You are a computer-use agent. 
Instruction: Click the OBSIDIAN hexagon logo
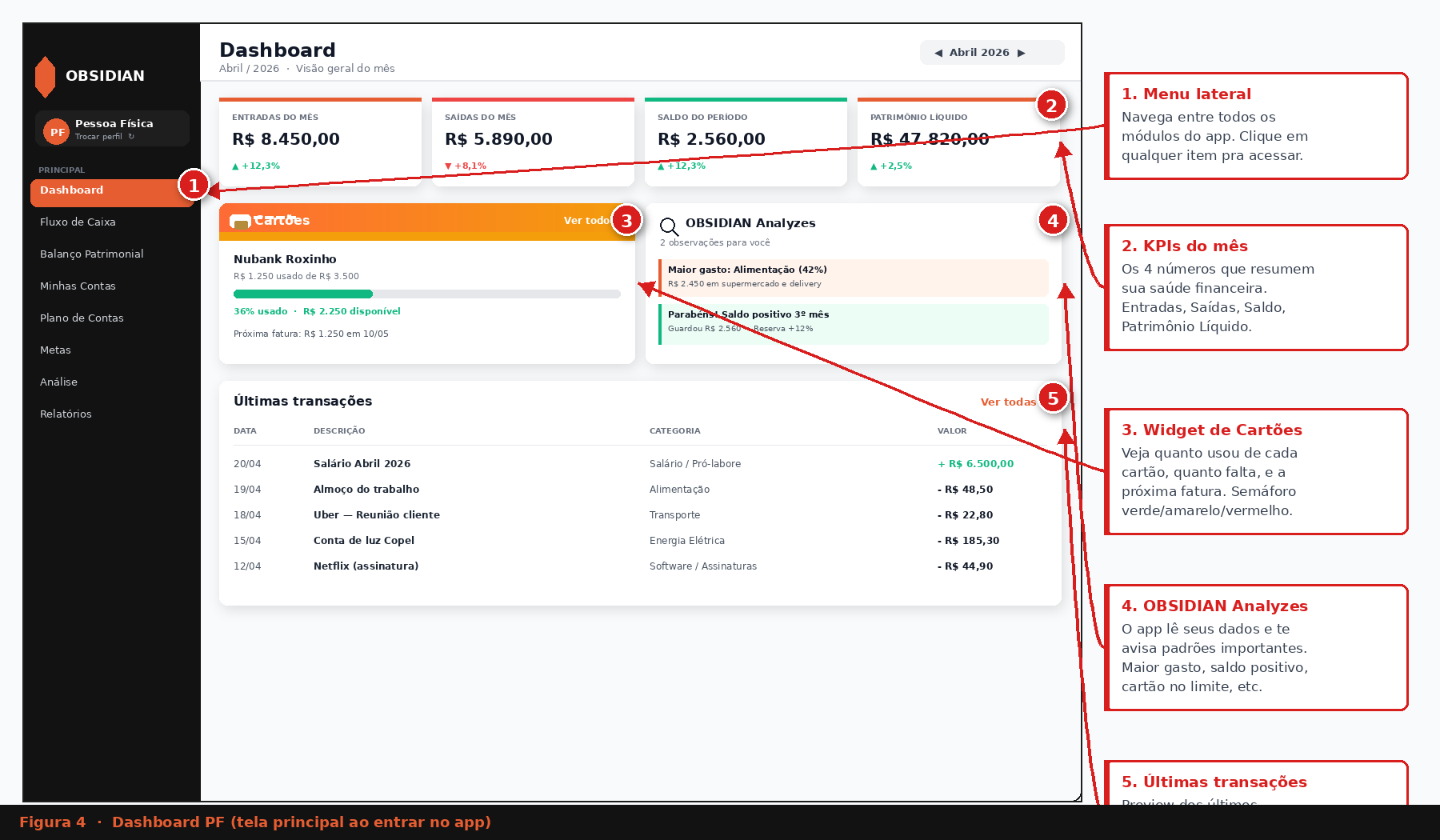[46, 77]
